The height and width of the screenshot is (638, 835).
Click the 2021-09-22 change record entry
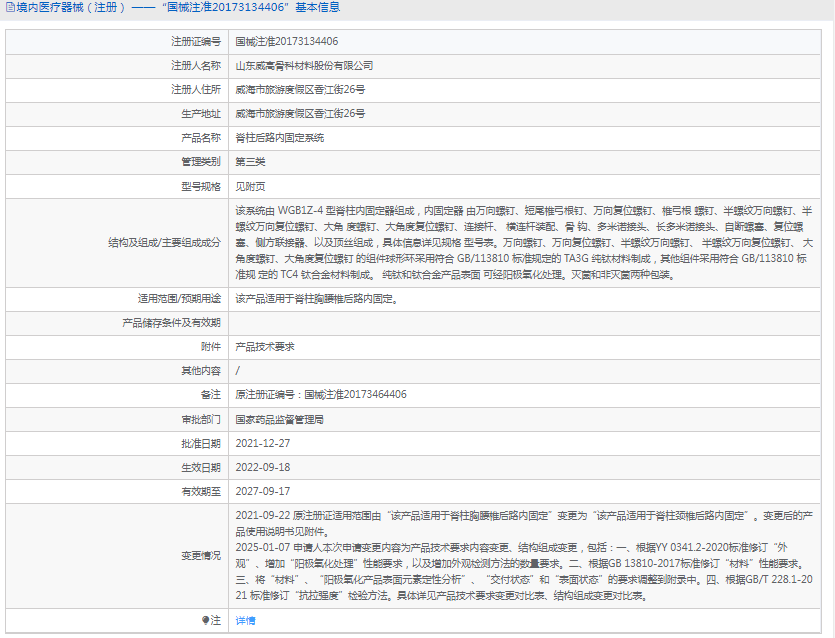[525, 524]
